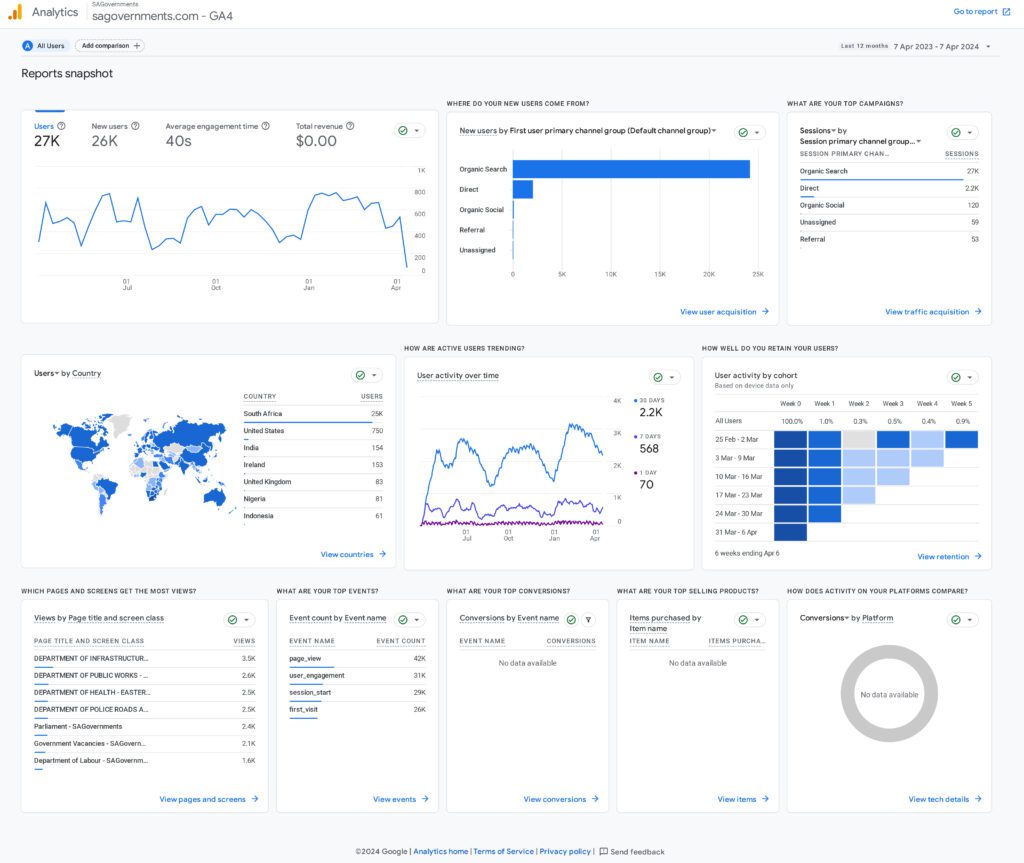The width and height of the screenshot is (1024, 863).
Task: Click the Add comparison button
Action: (x=108, y=45)
